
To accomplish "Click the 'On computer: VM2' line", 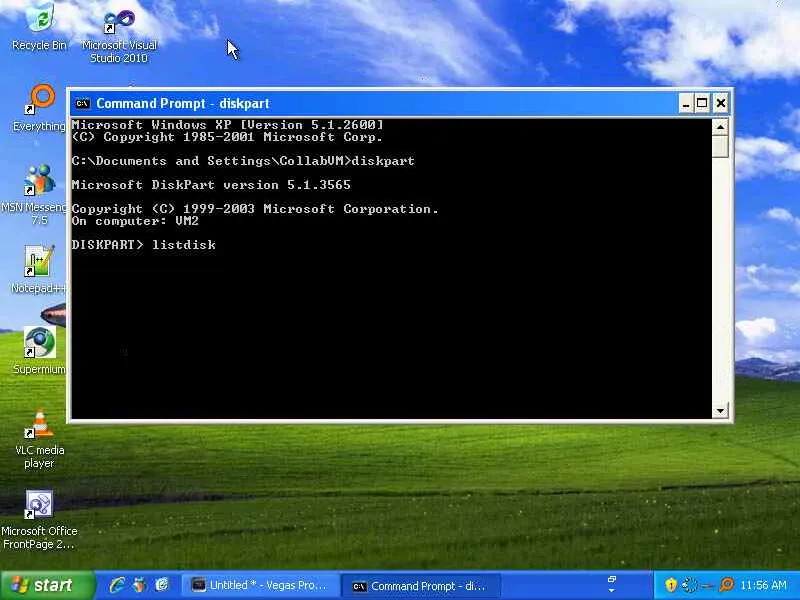I will [x=135, y=221].
